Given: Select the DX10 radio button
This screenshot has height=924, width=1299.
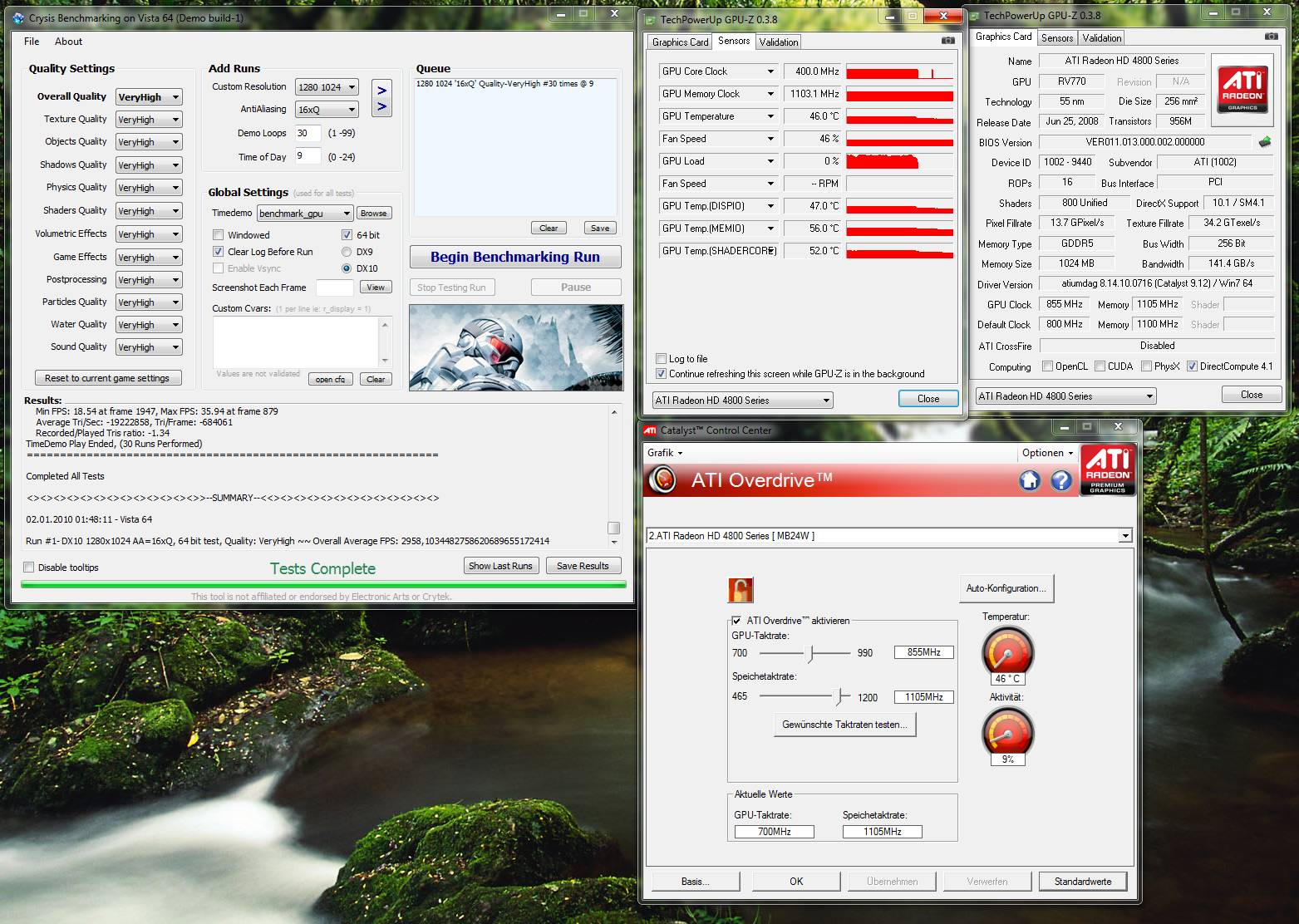Looking at the screenshot, I should click(x=347, y=268).
